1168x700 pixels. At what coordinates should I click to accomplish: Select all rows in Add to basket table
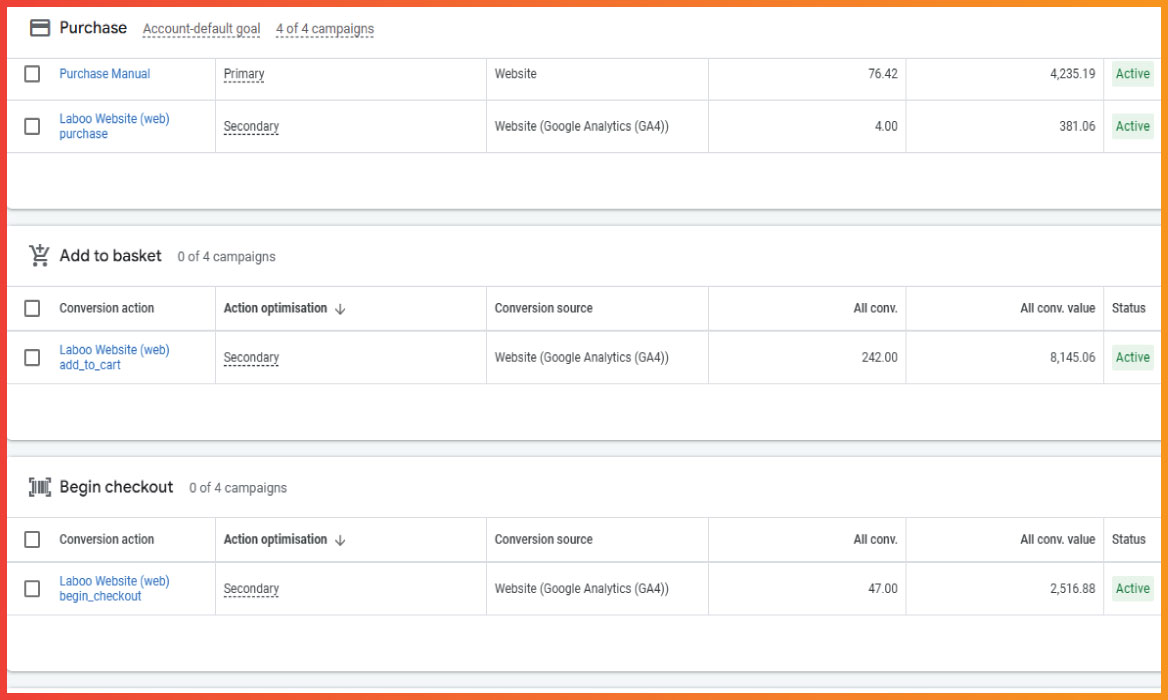point(31,308)
